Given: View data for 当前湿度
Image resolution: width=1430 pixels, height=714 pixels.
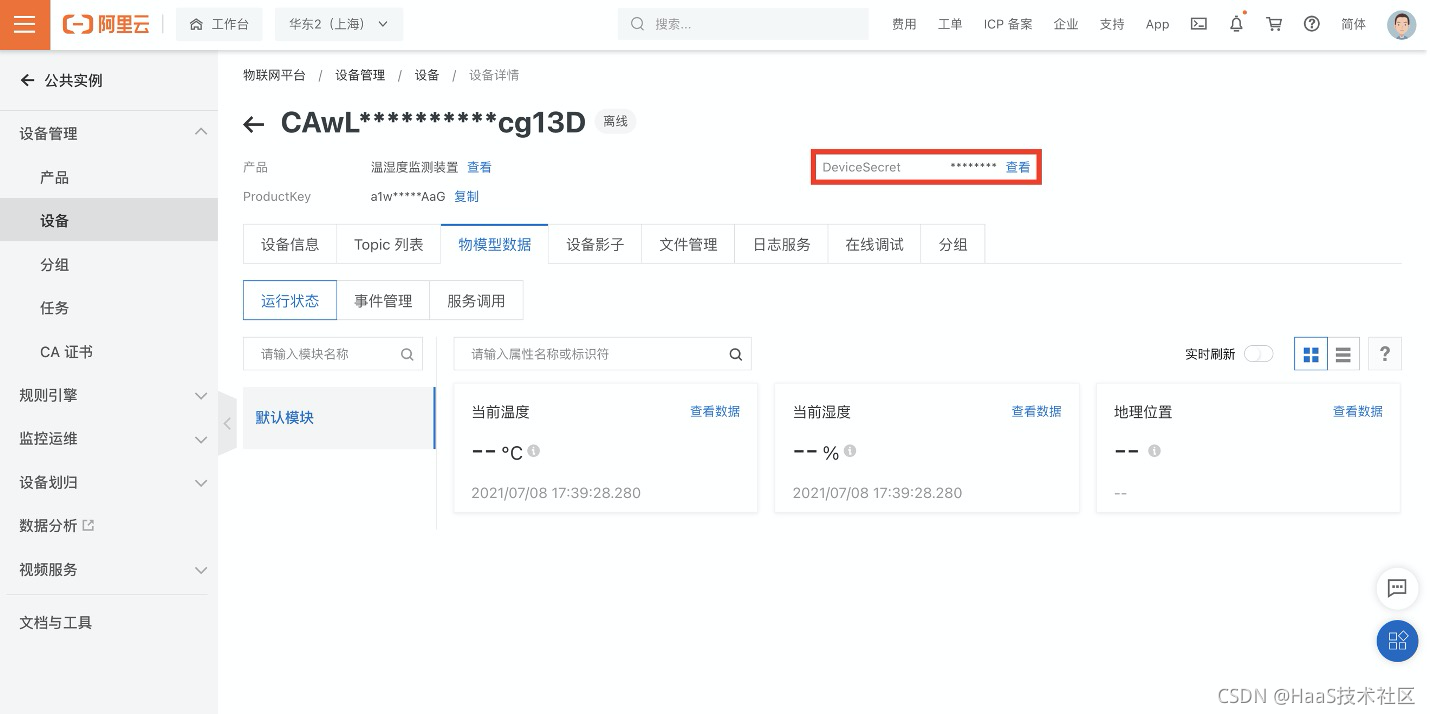Looking at the screenshot, I should [1037, 411].
